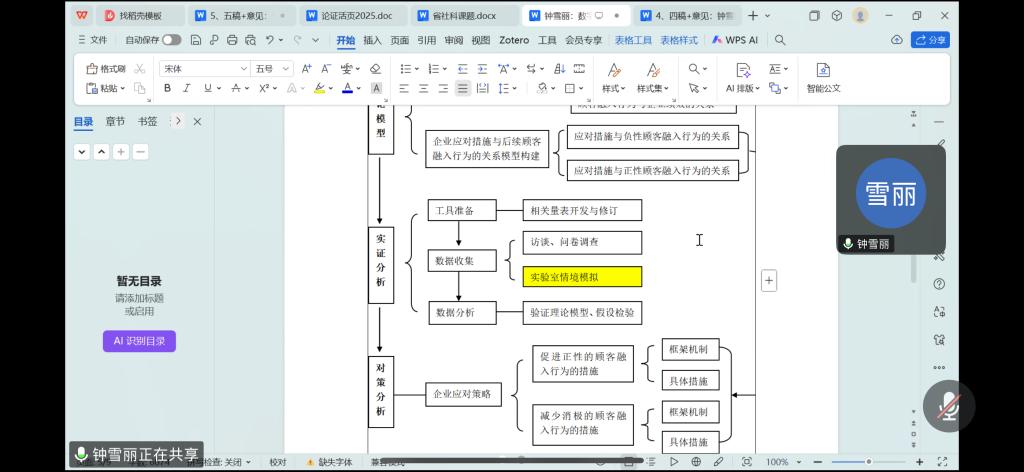Open the font name dropdown showing 宋体
Viewport: 1024px width, 472px height.
point(205,69)
